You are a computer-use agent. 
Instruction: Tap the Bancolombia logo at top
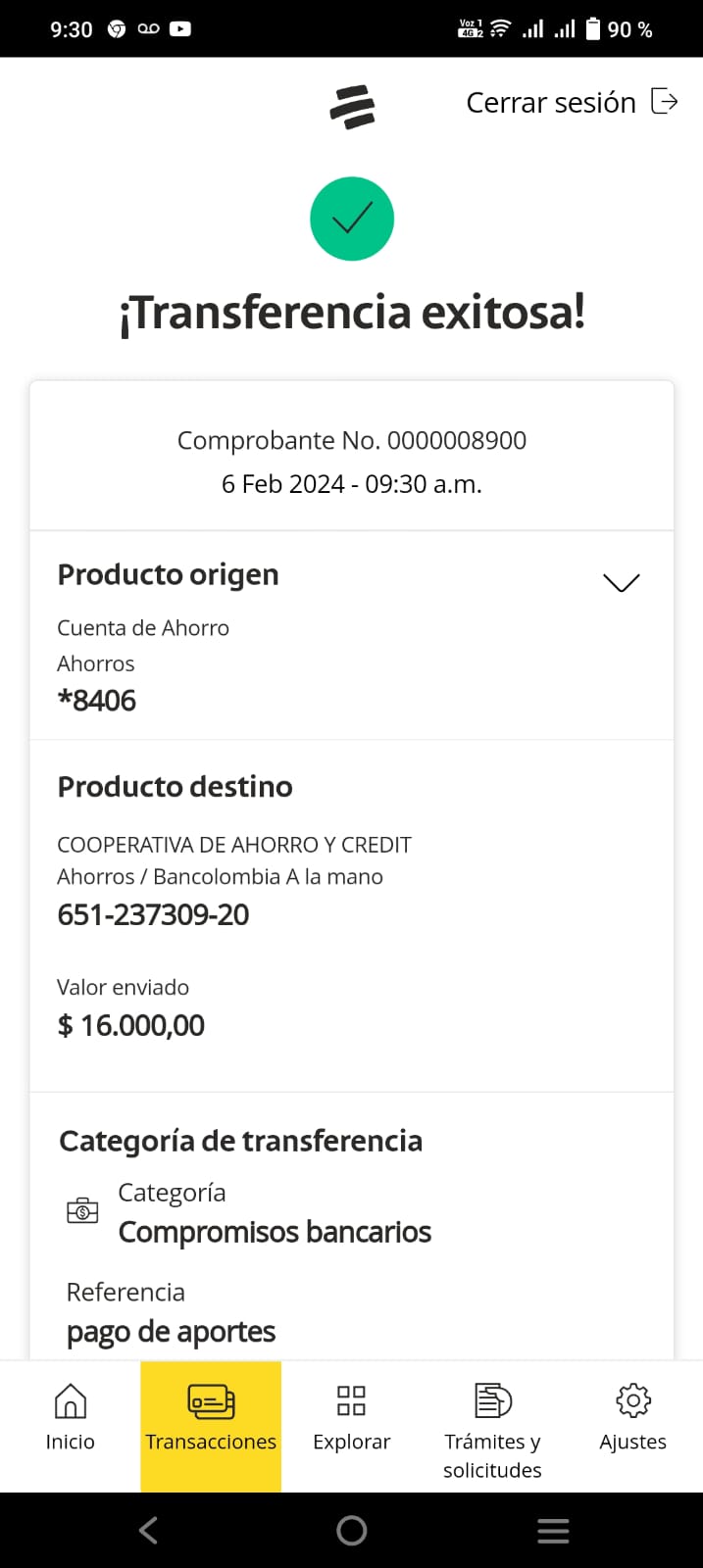352,107
